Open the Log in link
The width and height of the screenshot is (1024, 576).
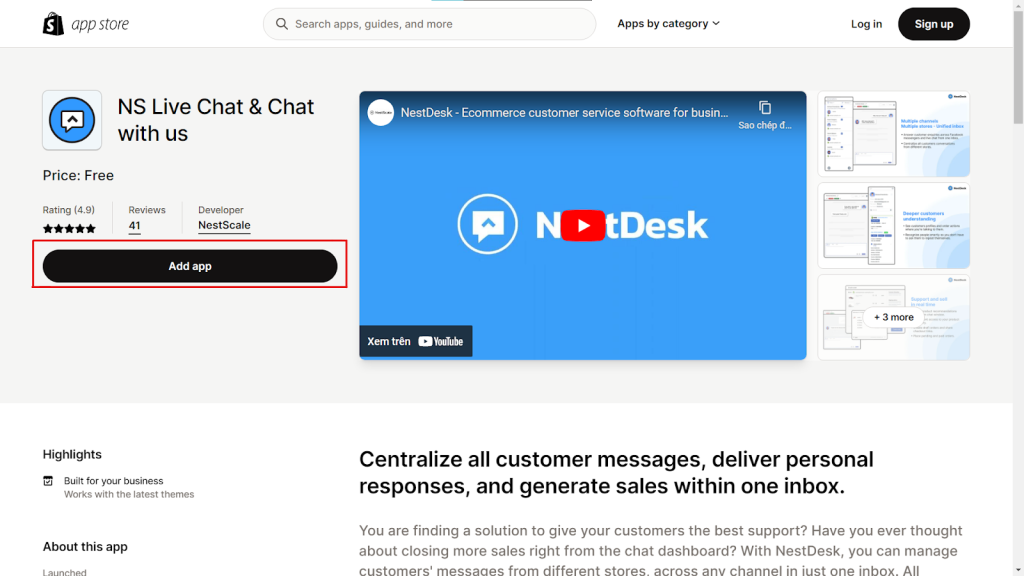(866, 24)
